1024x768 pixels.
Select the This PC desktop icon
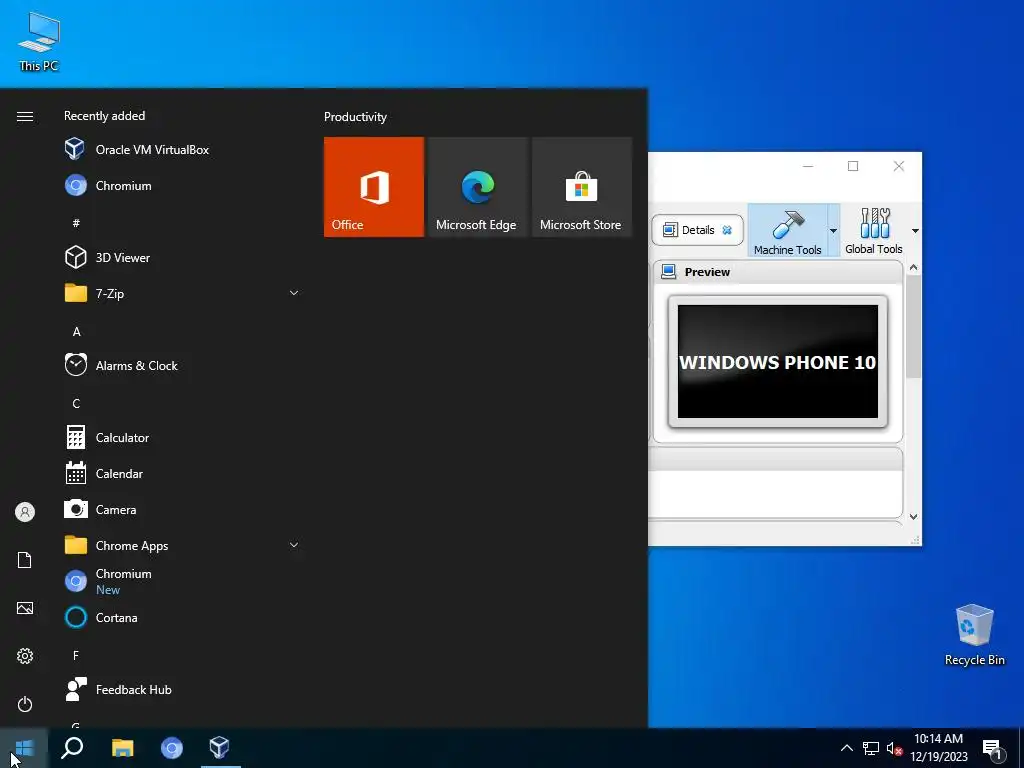39,42
